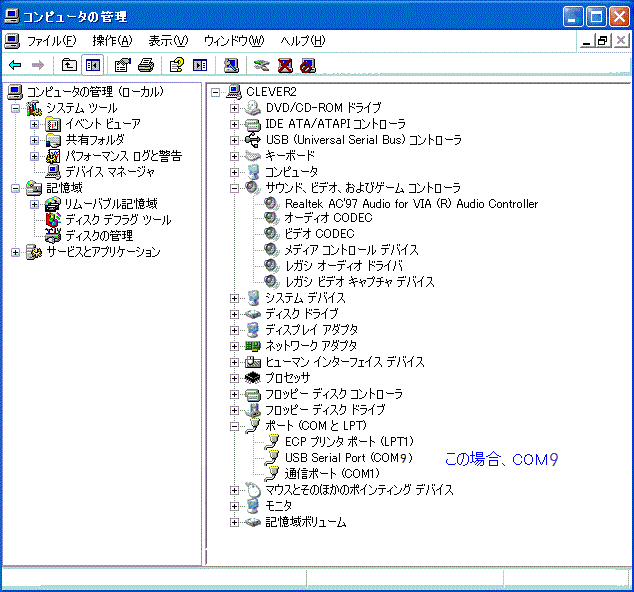Click the ディスク デフラグ ツール icon
This screenshot has width=634, height=592.
(53, 220)
